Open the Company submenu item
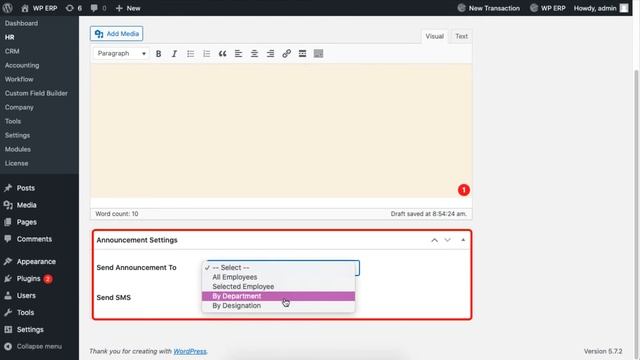The height and width of the screenshot is (360, 640). pos(19,107)
